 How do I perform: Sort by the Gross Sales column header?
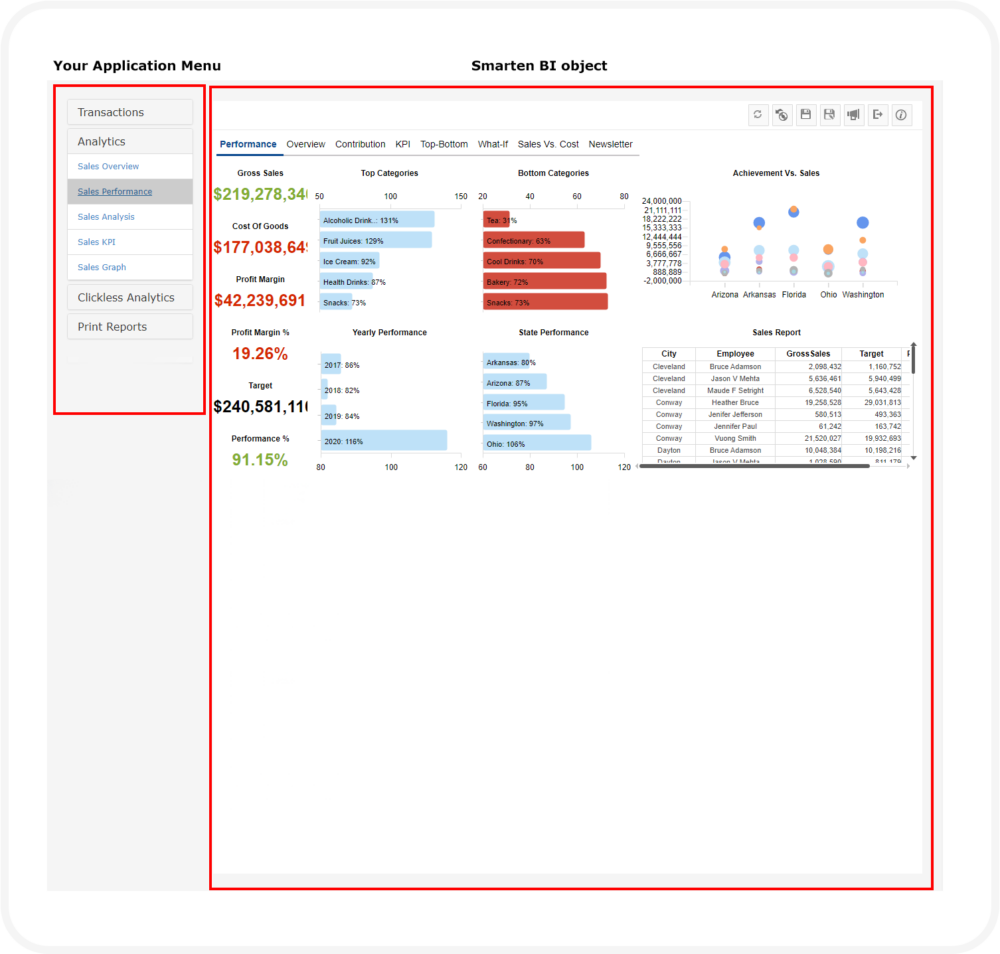tap(808, 353)
